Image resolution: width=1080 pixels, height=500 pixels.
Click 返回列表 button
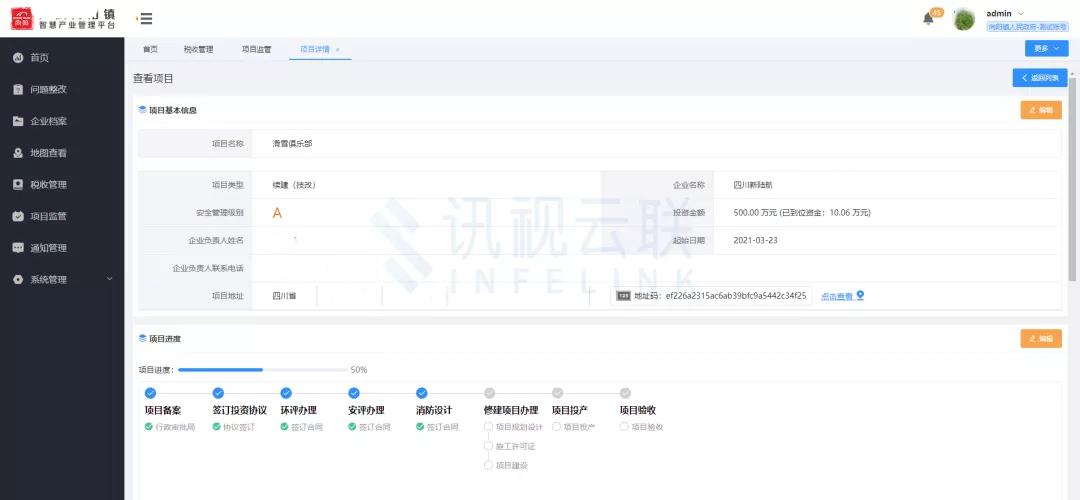coord(1040,78)
